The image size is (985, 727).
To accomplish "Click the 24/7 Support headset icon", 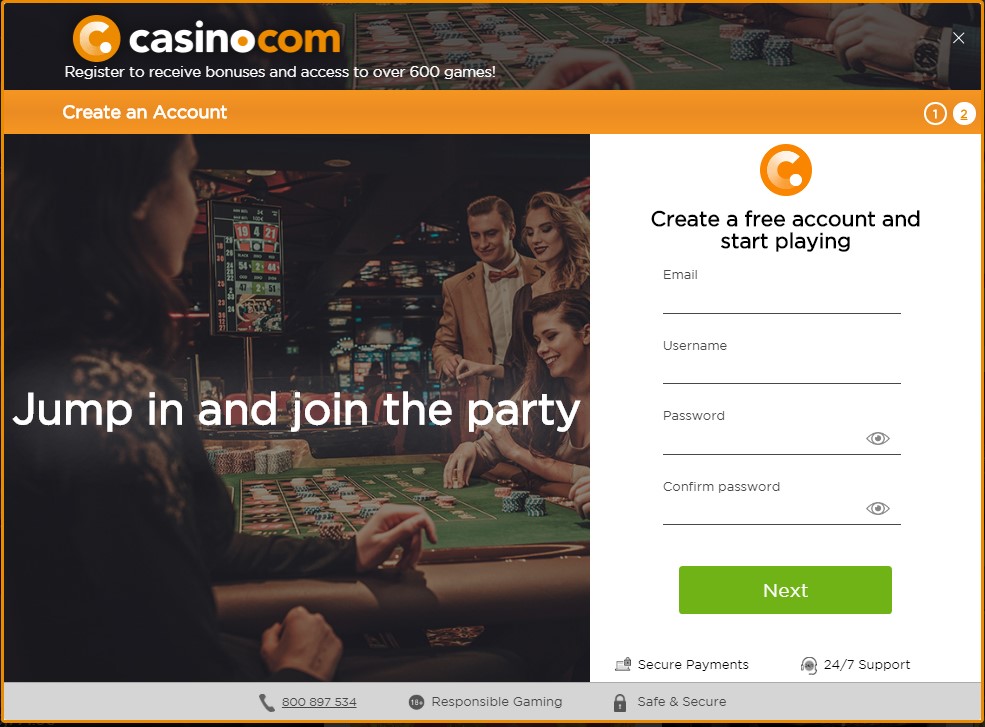I will (x=809, y=665).
